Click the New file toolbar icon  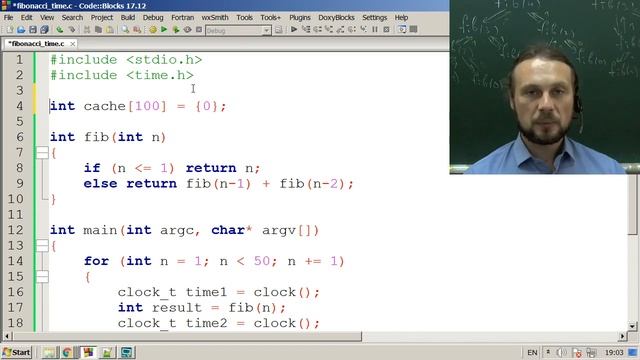click(10, 30)
